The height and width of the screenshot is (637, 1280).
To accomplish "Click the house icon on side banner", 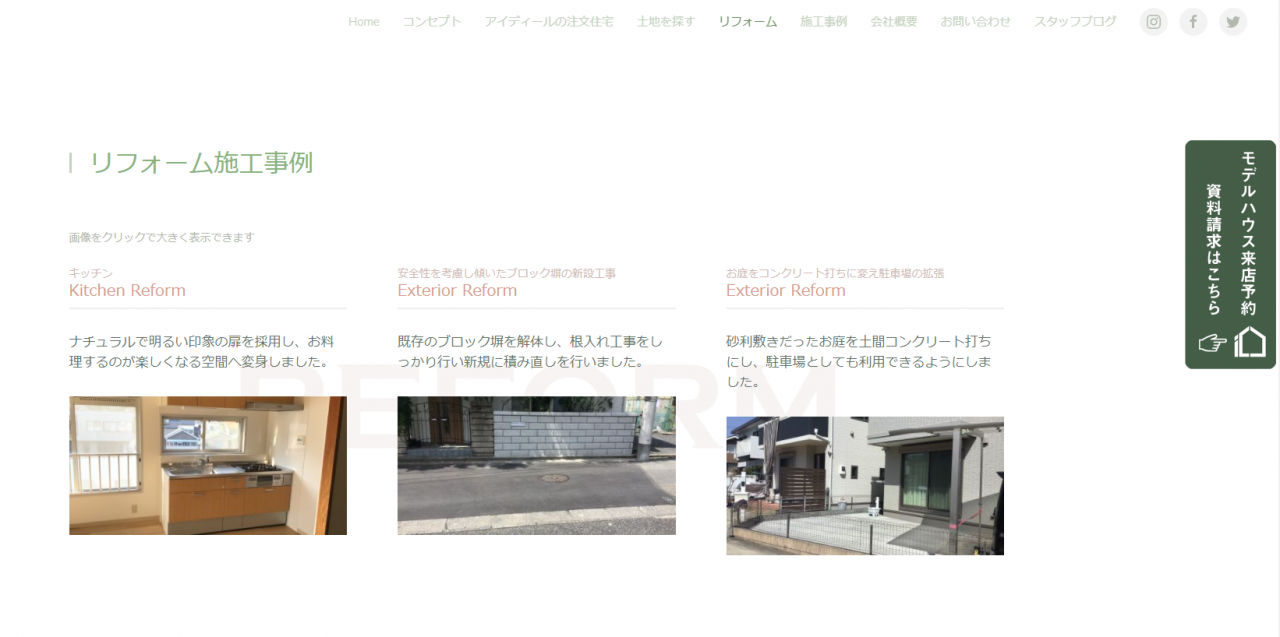I will point(1249,342).
